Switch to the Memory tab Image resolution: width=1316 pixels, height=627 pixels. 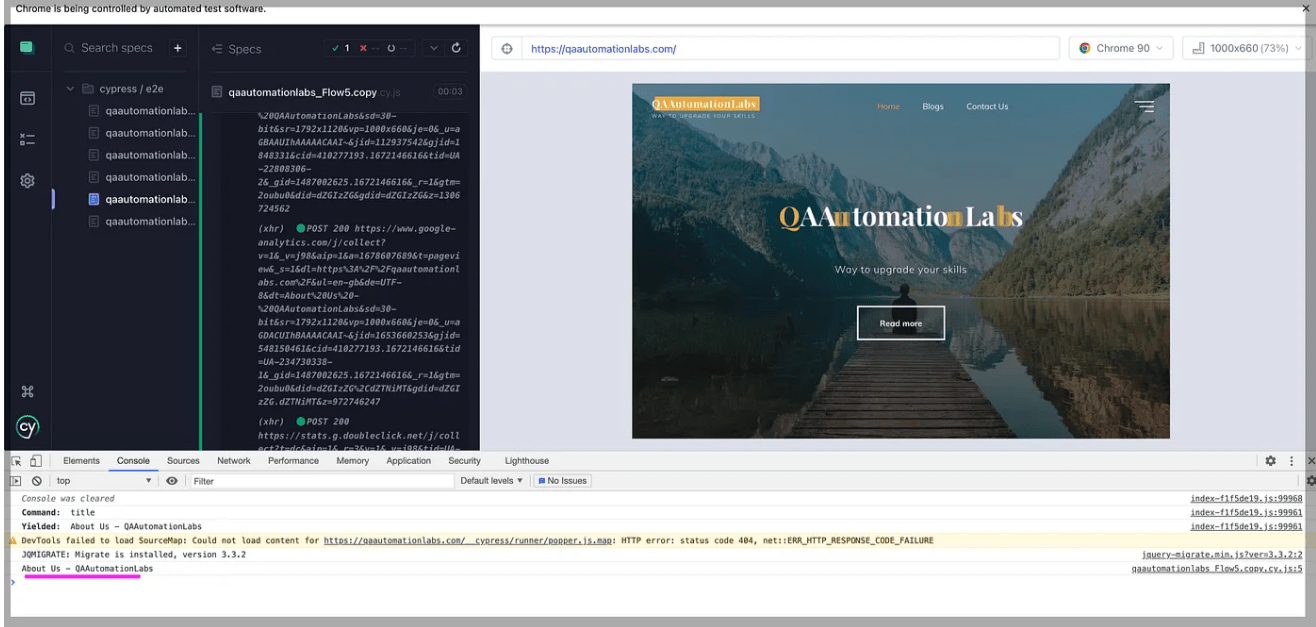click(x=352, y=461)
